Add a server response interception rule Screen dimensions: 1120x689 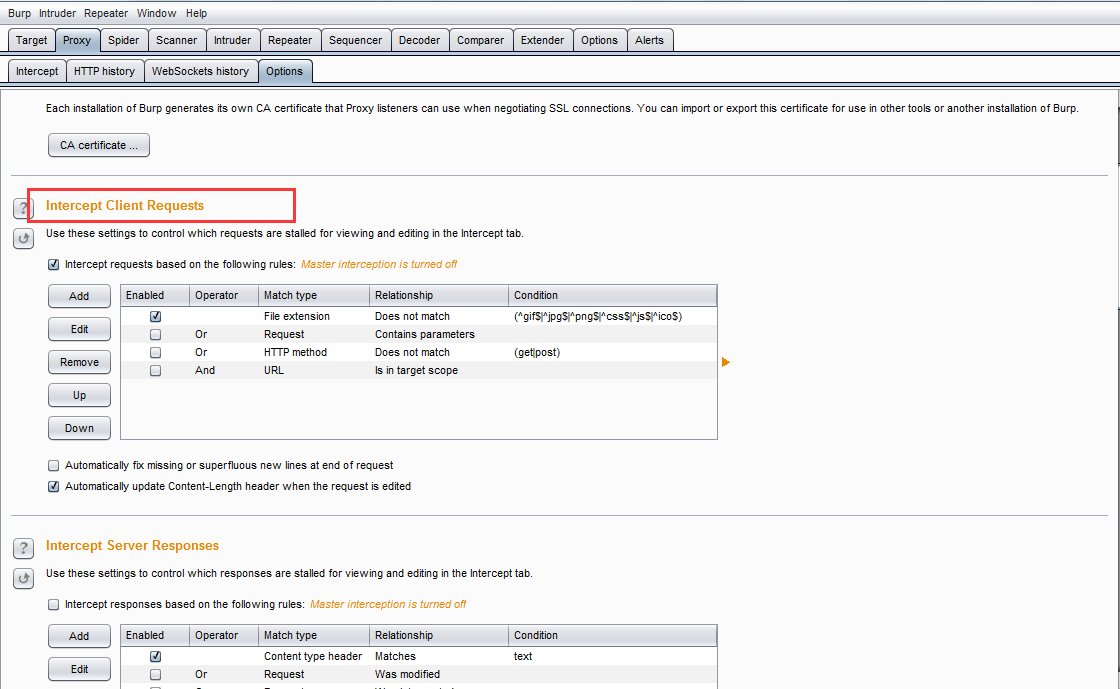[x=79, y=636]
